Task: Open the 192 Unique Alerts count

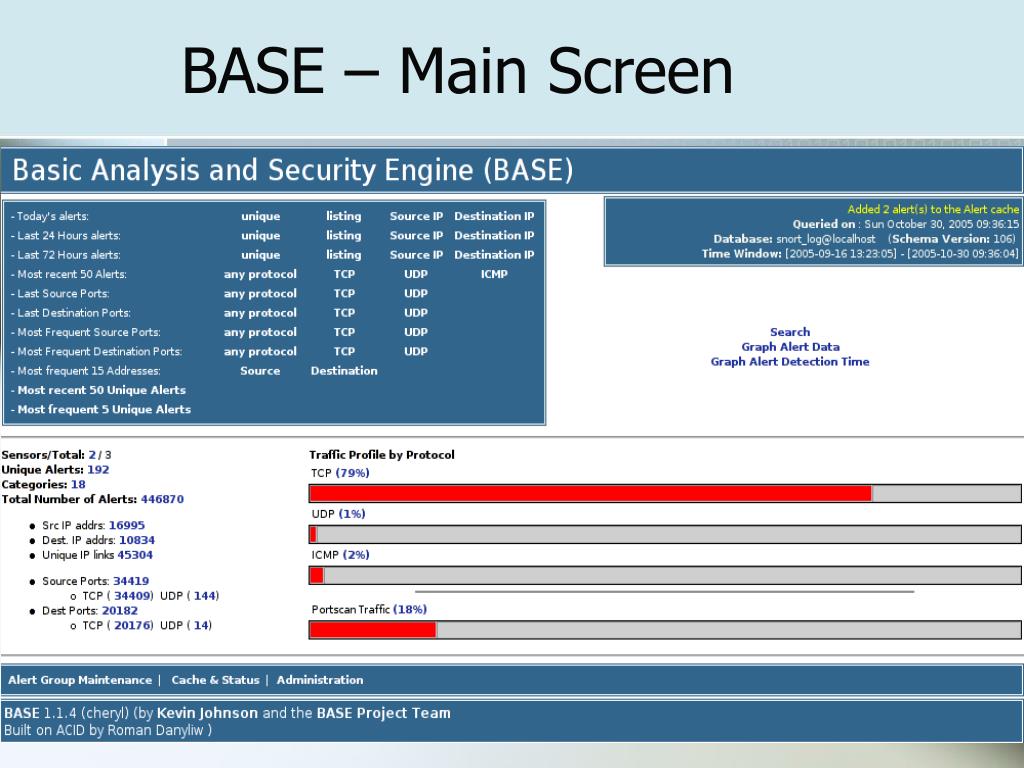Action: coord(98,470)
